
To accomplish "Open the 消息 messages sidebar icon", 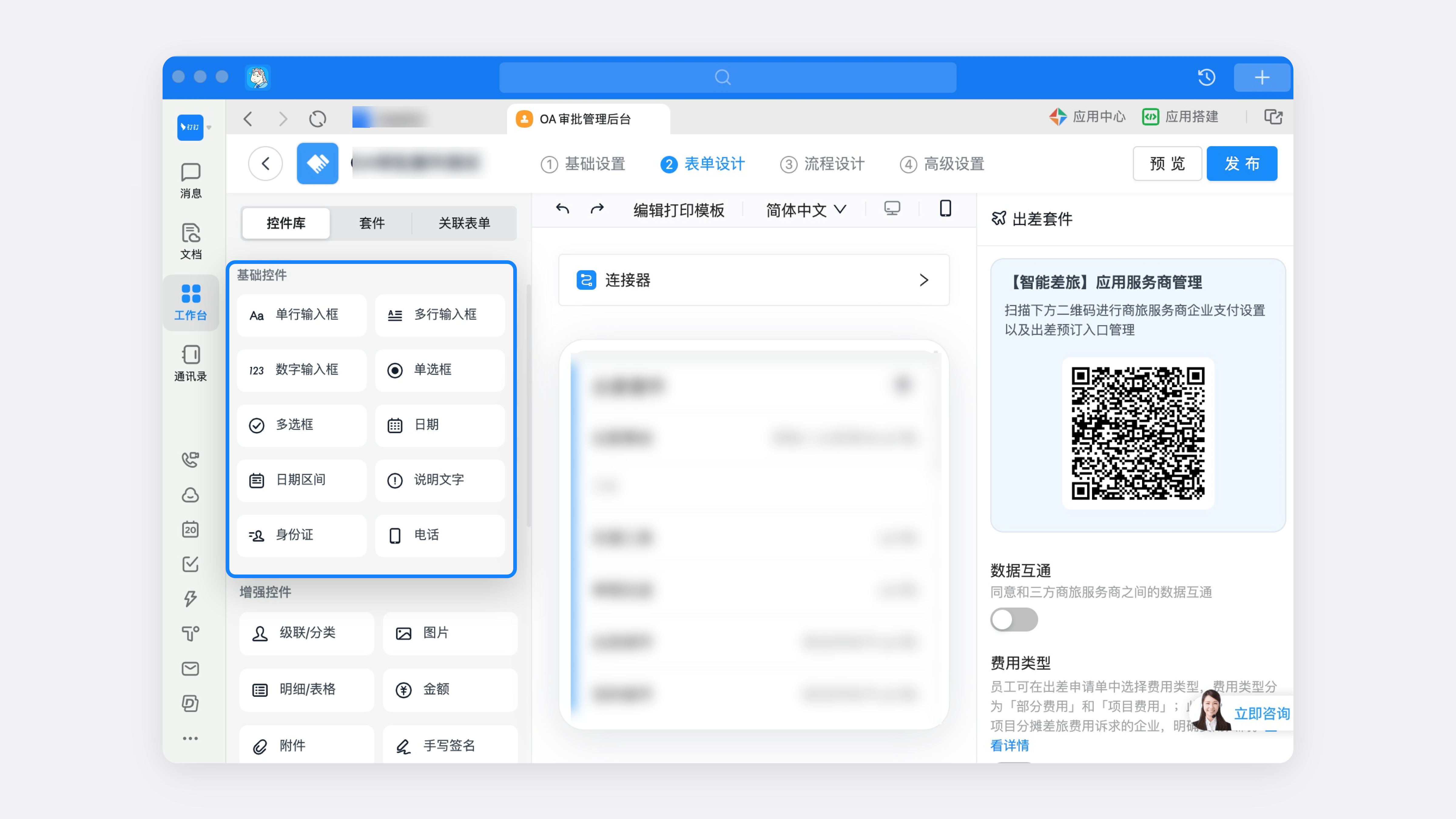I will [190, 180].
